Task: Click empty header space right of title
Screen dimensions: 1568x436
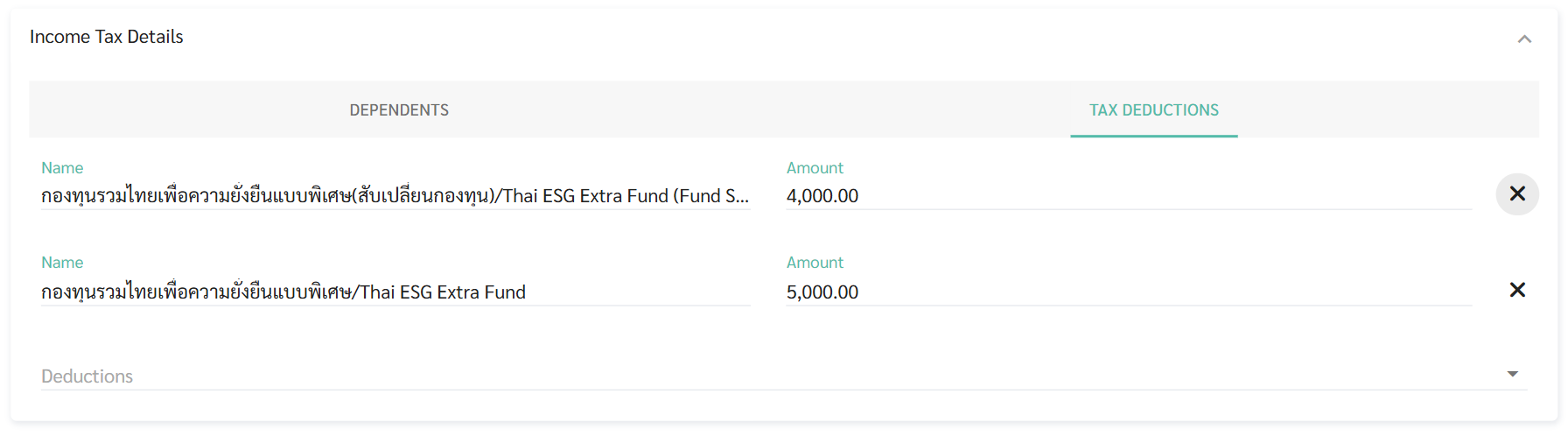Action: click(x=787, y=37)
